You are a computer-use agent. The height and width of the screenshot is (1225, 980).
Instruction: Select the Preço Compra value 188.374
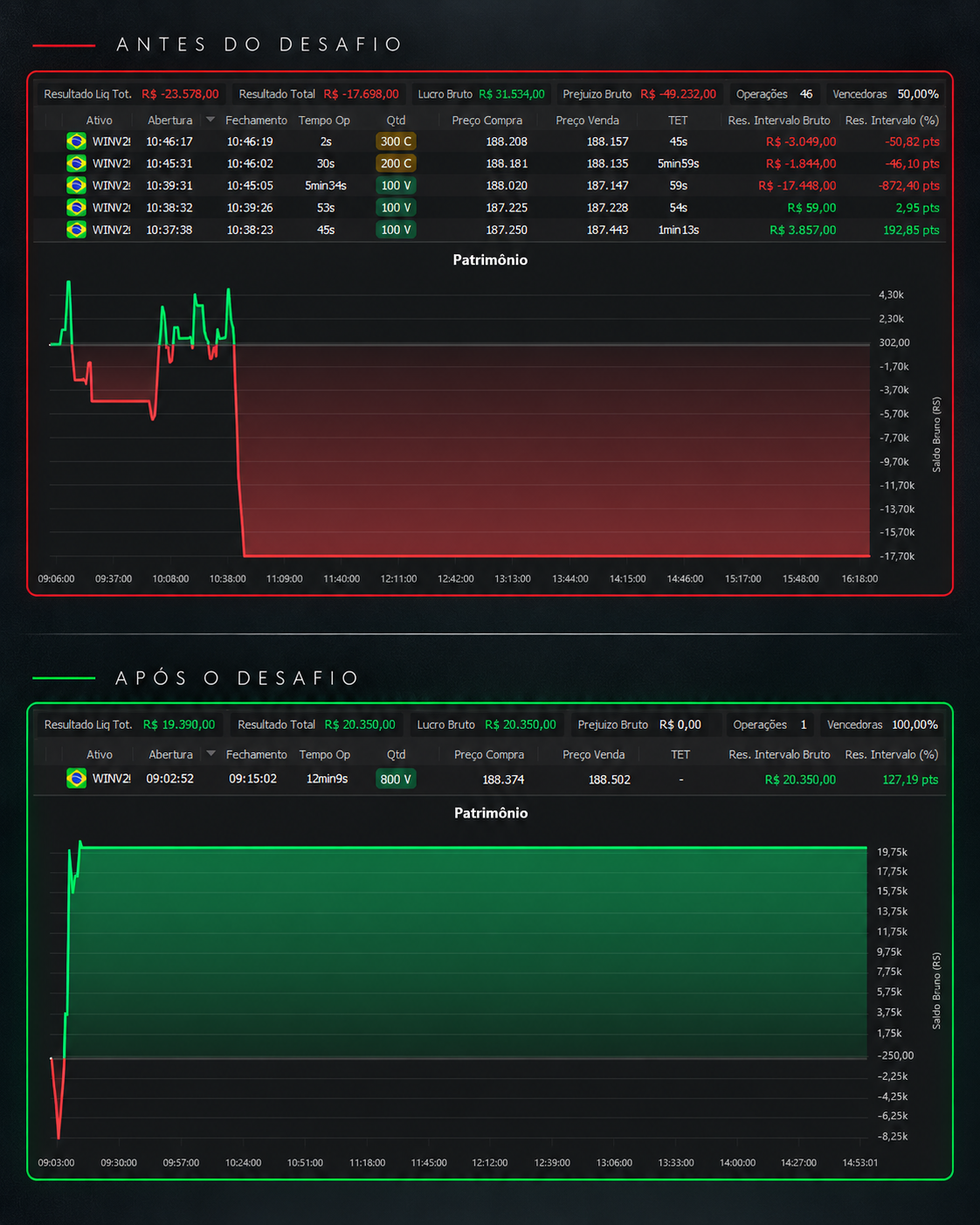click(x=504, y=779)
